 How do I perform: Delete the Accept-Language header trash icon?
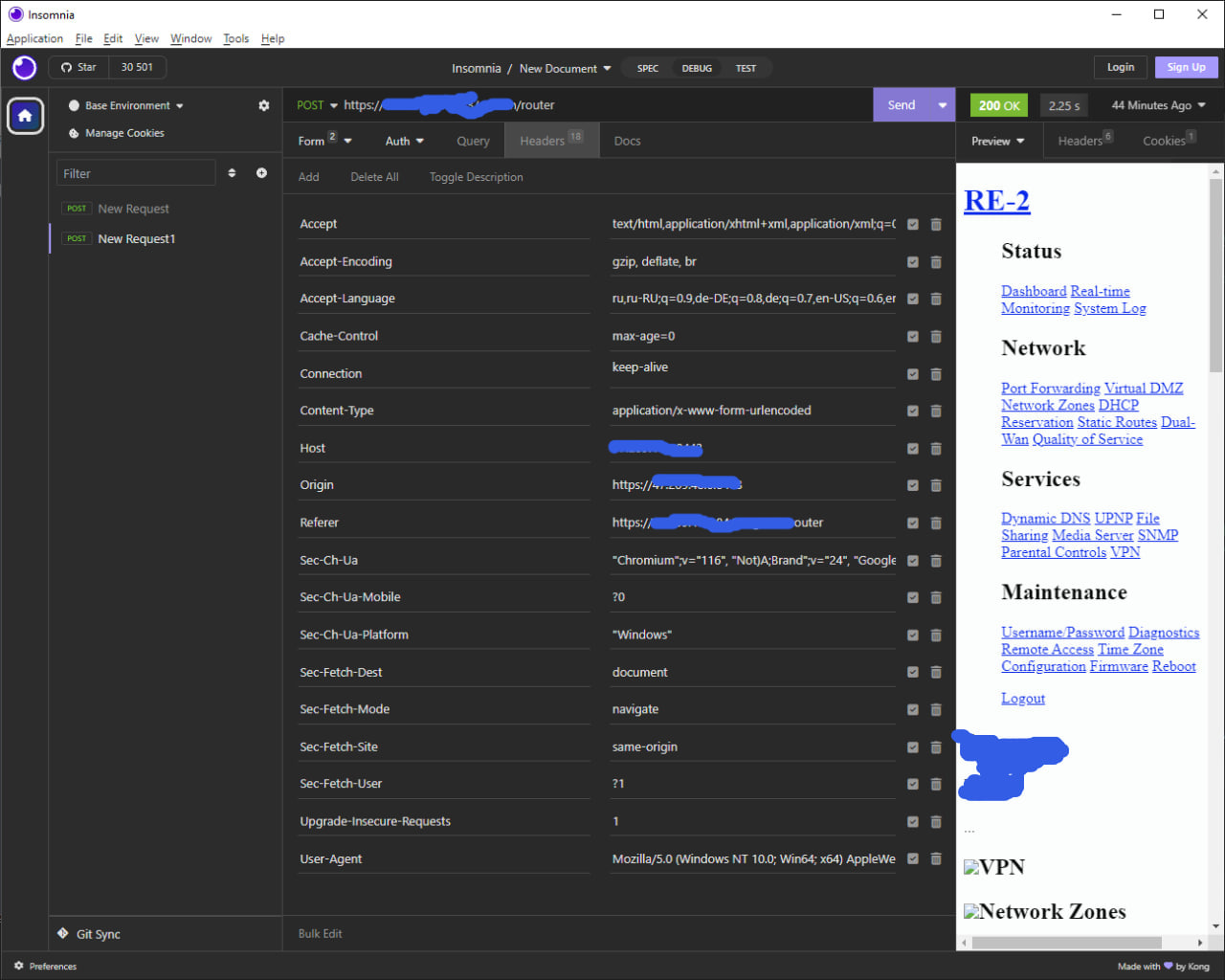pyautogui.click(x=936, y=299)
